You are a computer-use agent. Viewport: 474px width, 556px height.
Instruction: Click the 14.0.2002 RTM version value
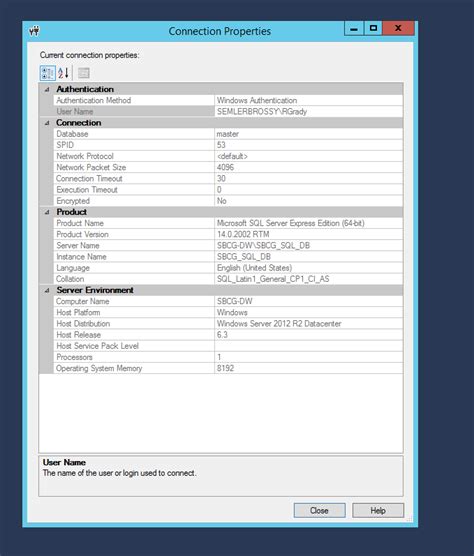point(243,234)
